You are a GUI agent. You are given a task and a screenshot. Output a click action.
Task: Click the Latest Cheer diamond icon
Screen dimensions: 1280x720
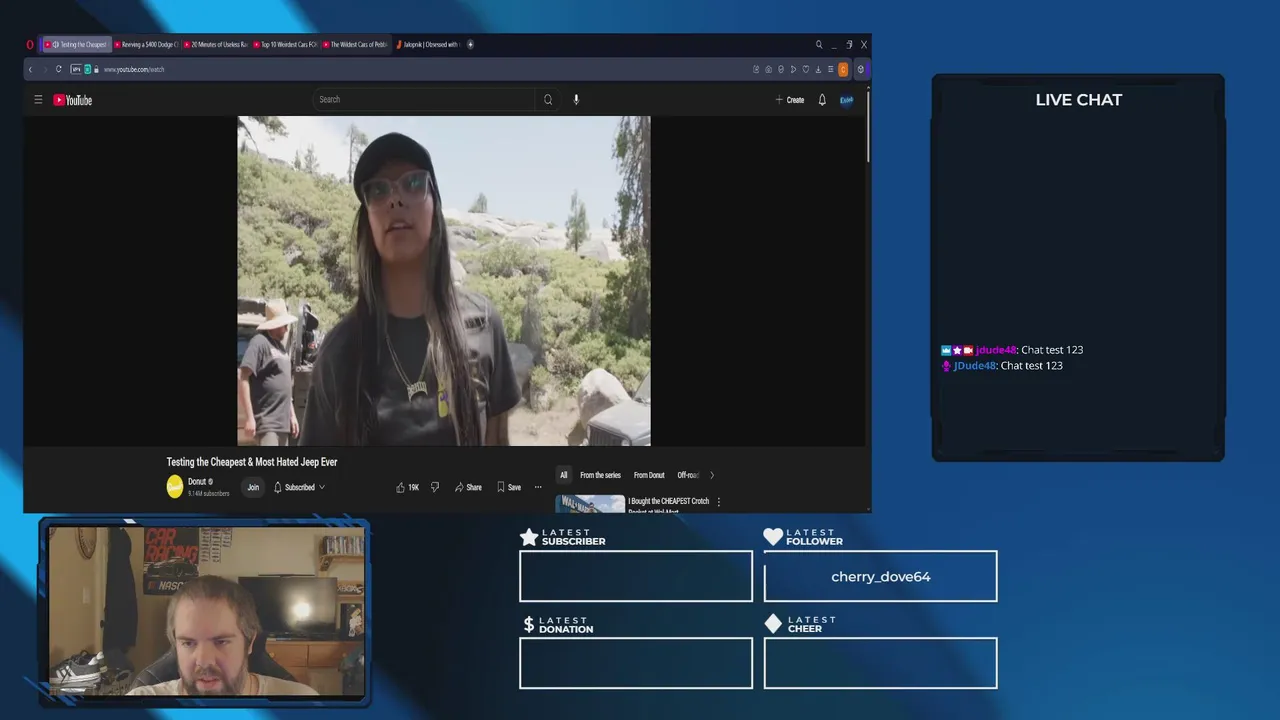point(773,624)
